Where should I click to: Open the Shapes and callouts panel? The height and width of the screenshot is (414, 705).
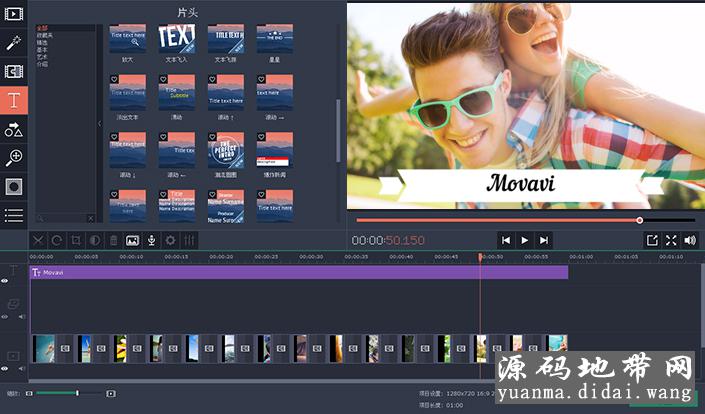[x=14, y=129]
